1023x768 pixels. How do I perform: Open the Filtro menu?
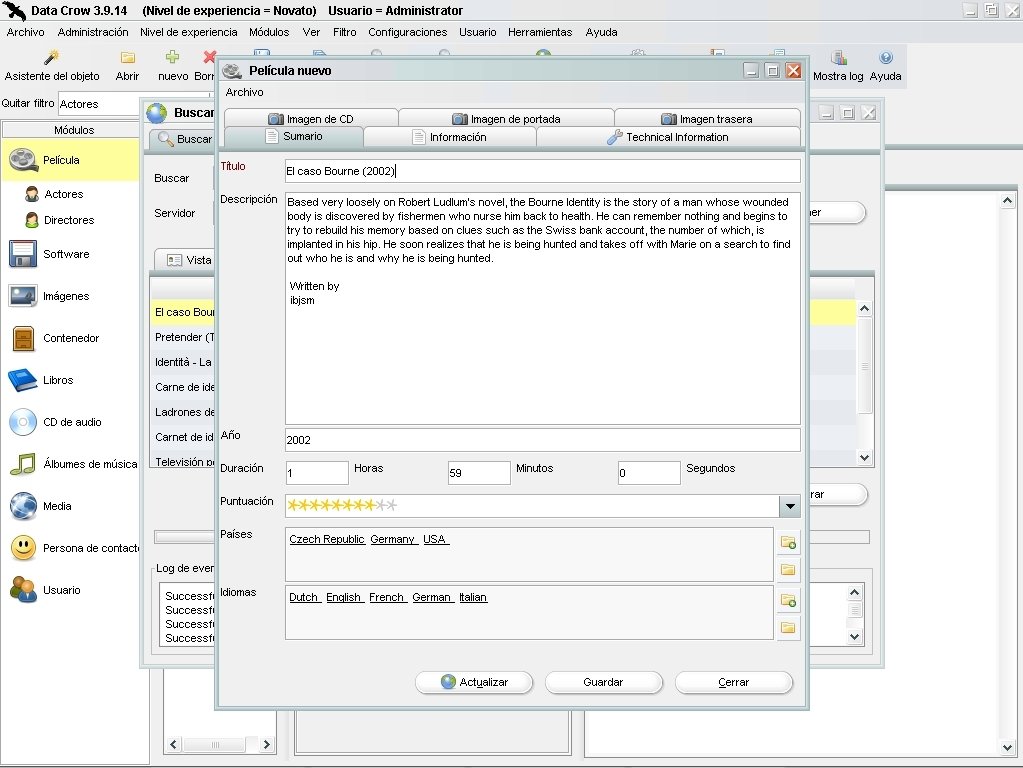coord(344,32)
